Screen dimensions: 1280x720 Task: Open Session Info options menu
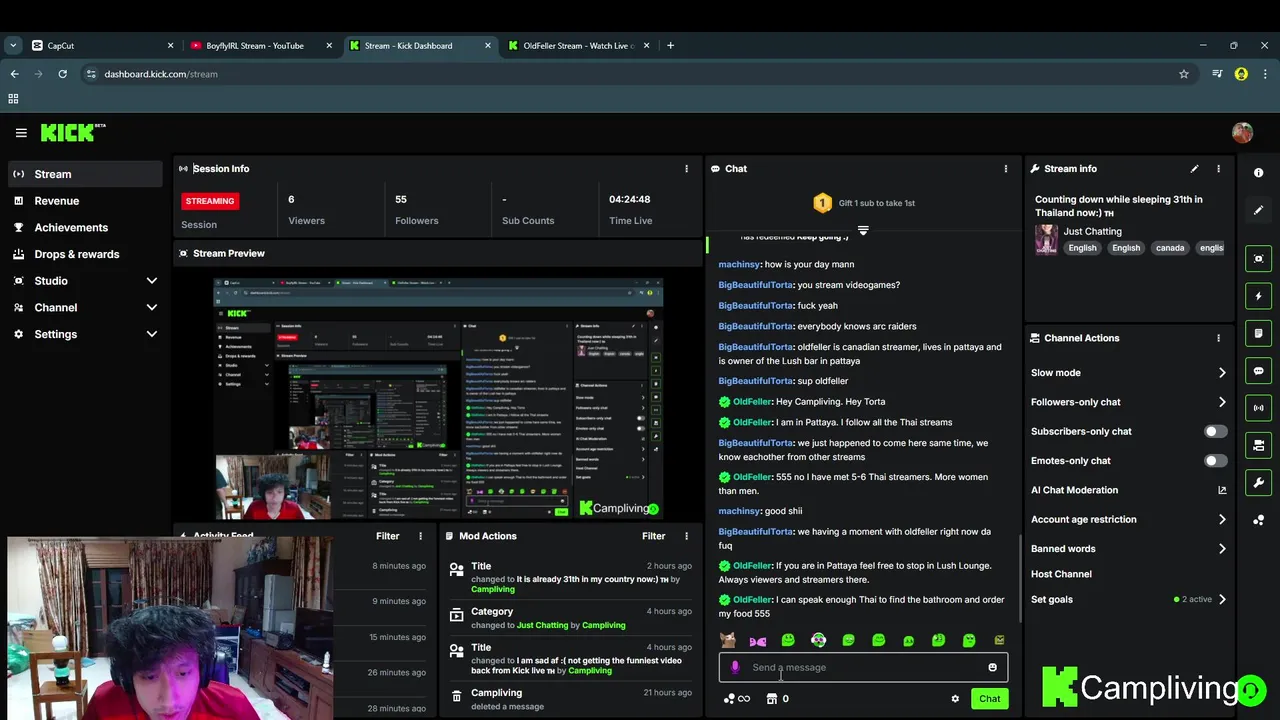tap(686, 169)
